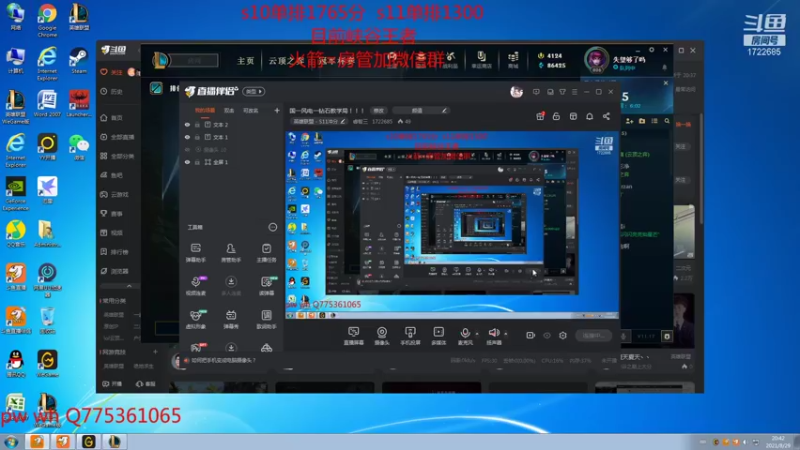Click the record video icon in control bar
Image resolution: width=800 pixels, height=450 pixels.
[531, 335]
